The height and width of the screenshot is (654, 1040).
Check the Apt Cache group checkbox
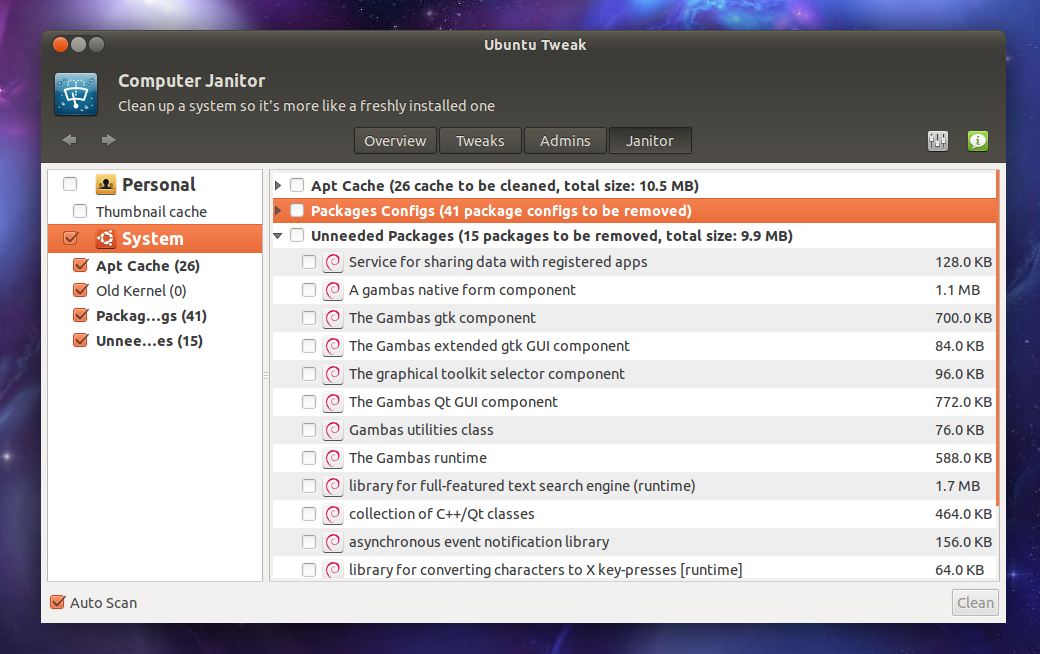296,186
